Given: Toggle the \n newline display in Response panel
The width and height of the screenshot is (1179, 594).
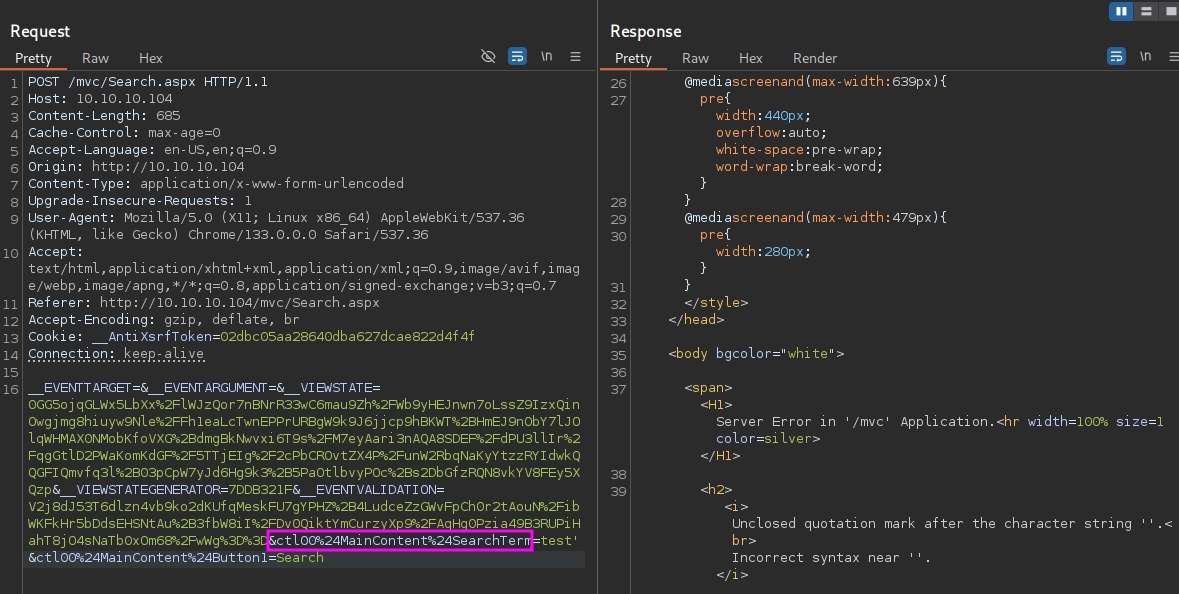Looking at the screenshot, I should coord(1145,56).
